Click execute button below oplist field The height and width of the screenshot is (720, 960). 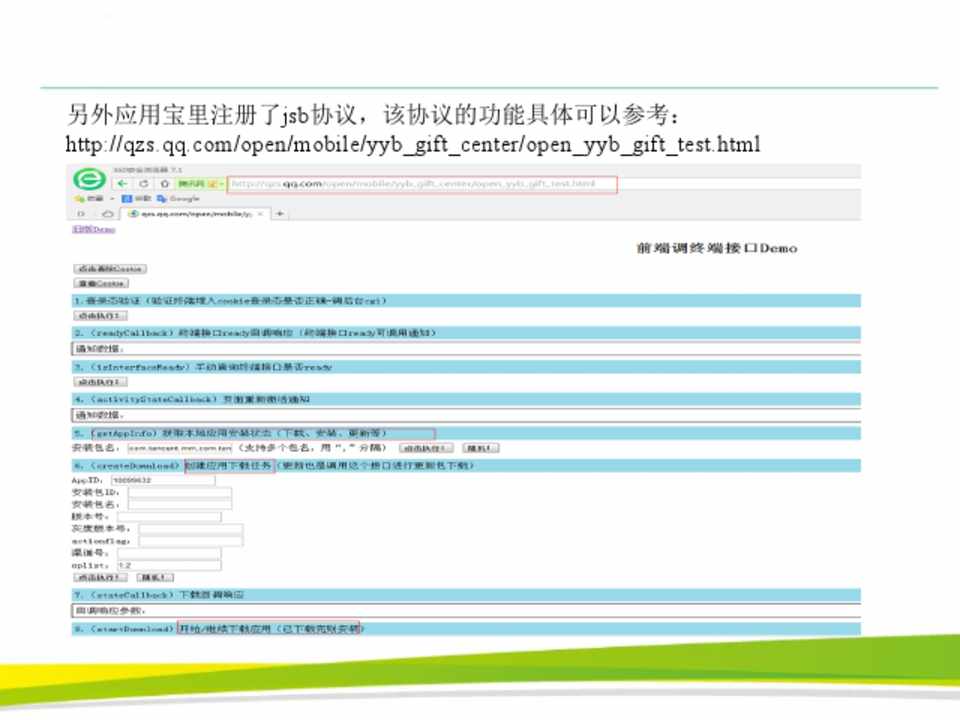(100, 577)
